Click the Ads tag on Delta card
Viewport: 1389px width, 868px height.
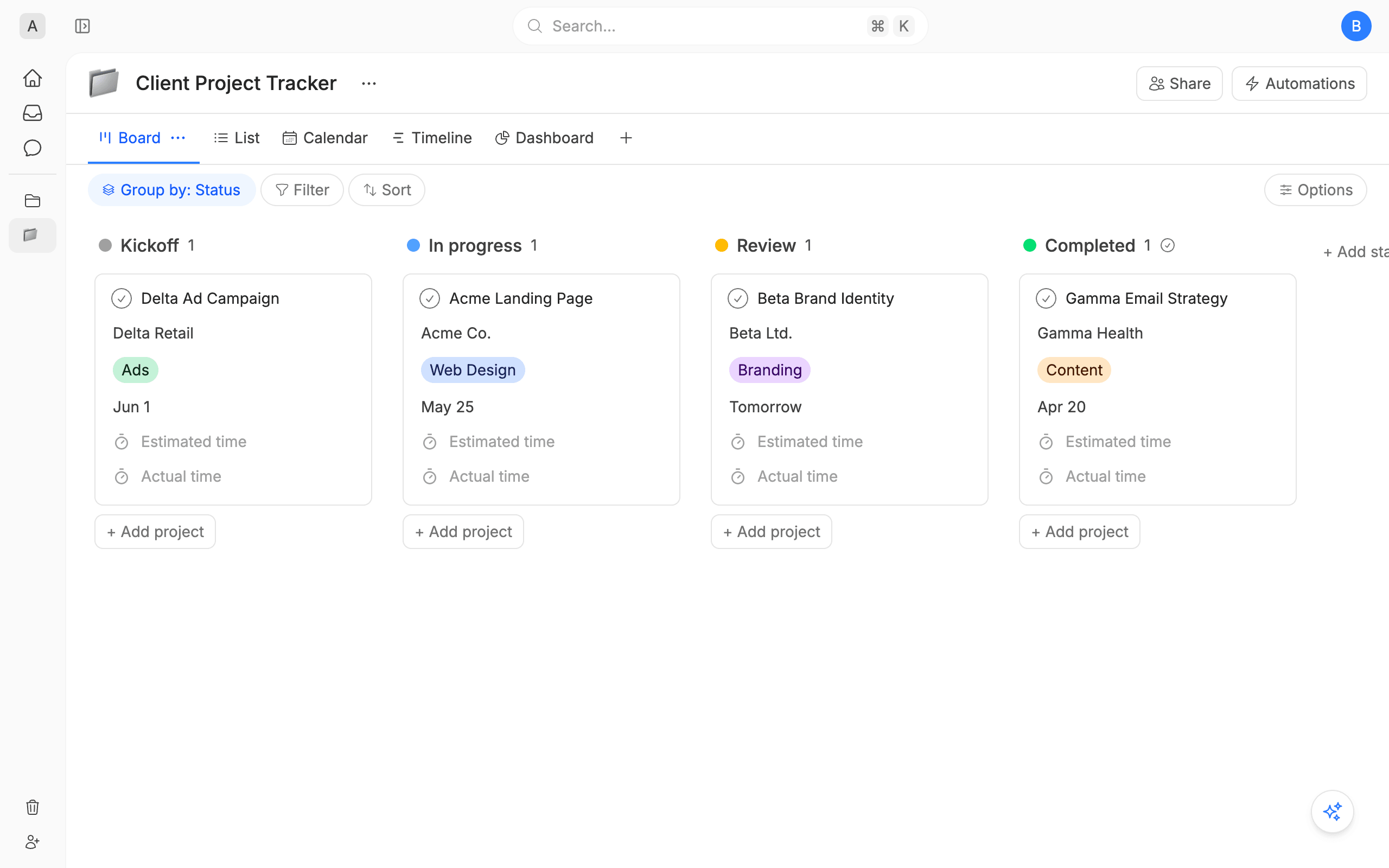click(136, 371)
